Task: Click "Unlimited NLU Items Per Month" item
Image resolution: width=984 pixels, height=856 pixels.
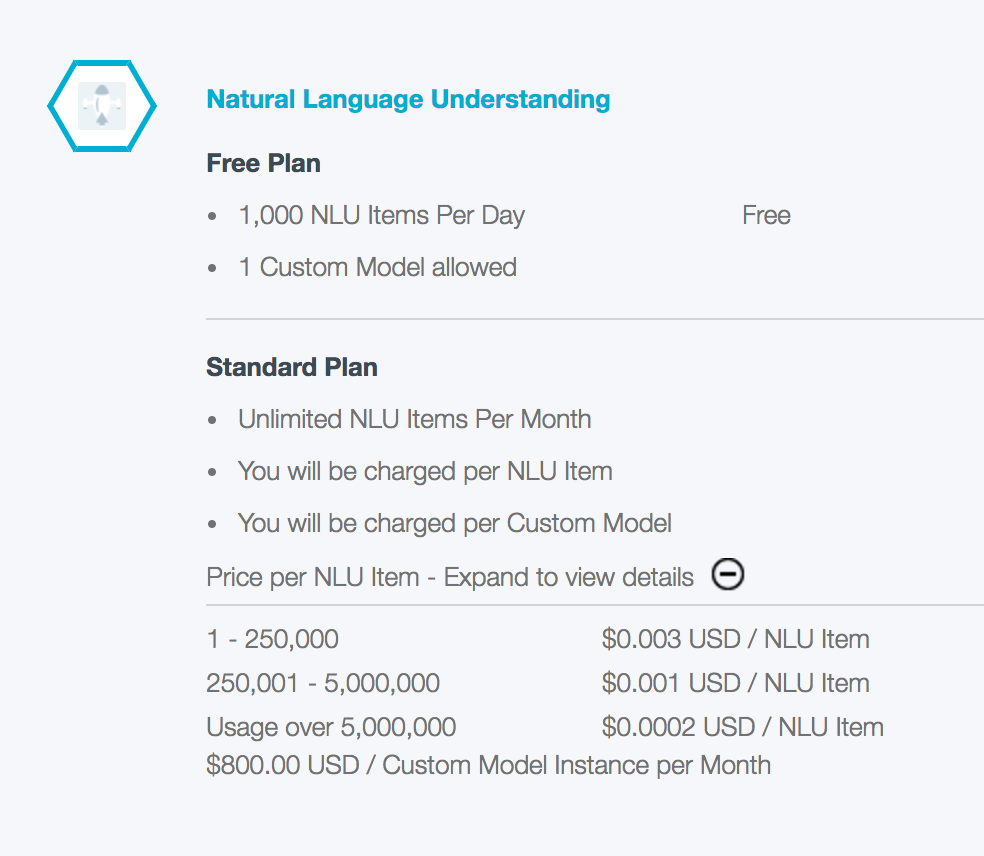Action: (414, 419)
